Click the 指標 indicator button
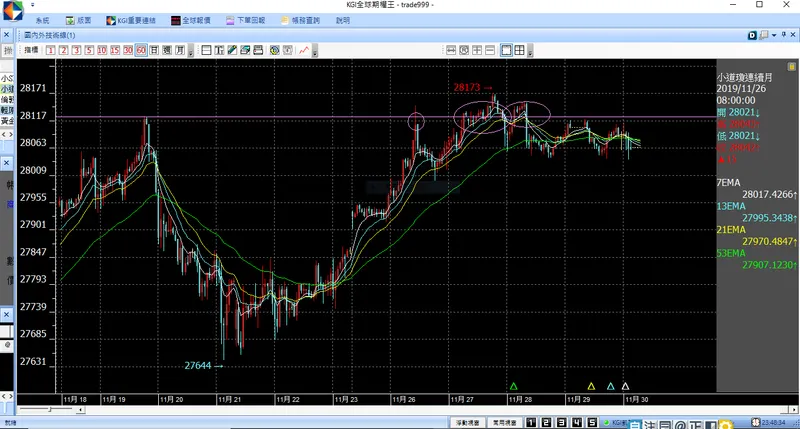The width and height of the screenshot is (800, 429). tap(31, 50)
